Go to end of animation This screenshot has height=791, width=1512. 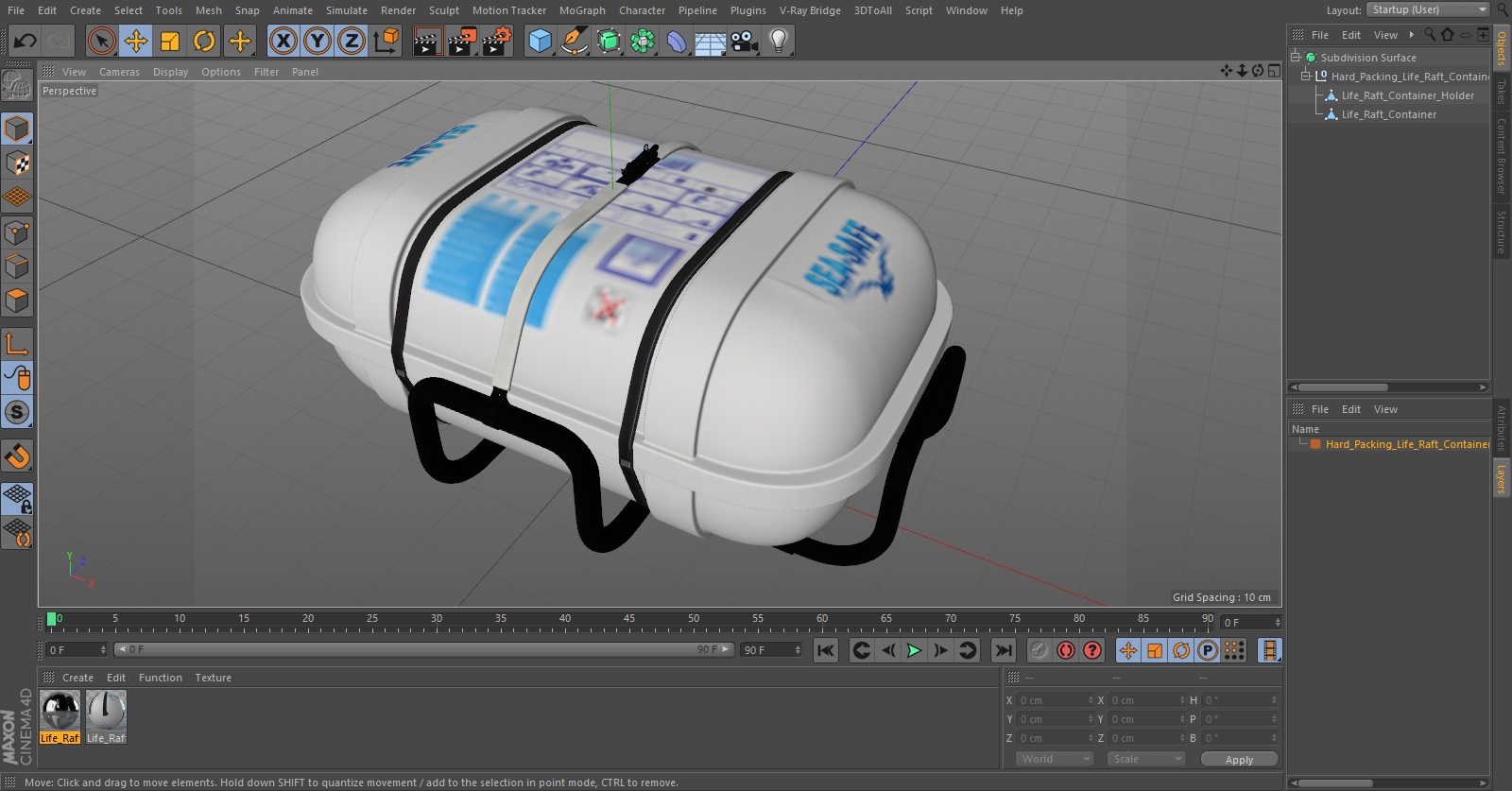(x=1004, y=650)
